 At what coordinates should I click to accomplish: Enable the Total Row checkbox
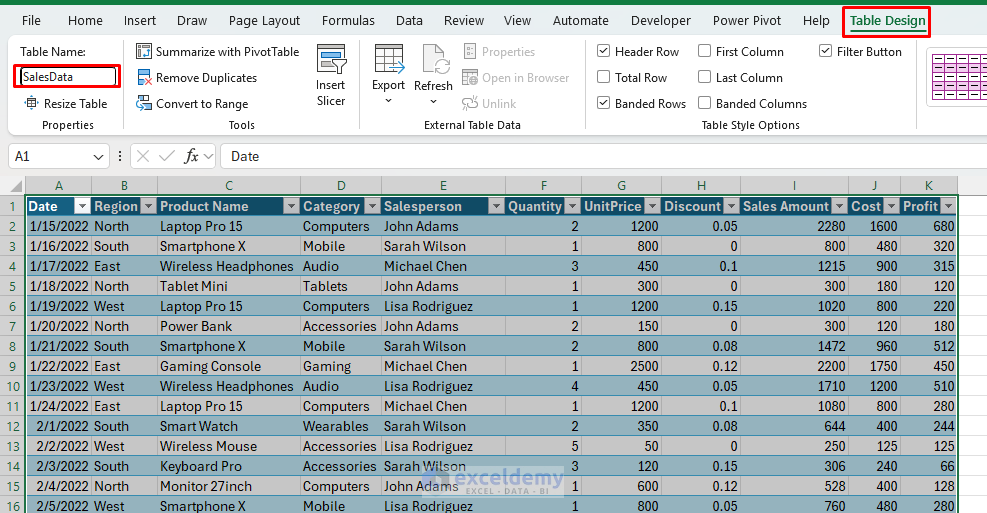click(603, 77)
